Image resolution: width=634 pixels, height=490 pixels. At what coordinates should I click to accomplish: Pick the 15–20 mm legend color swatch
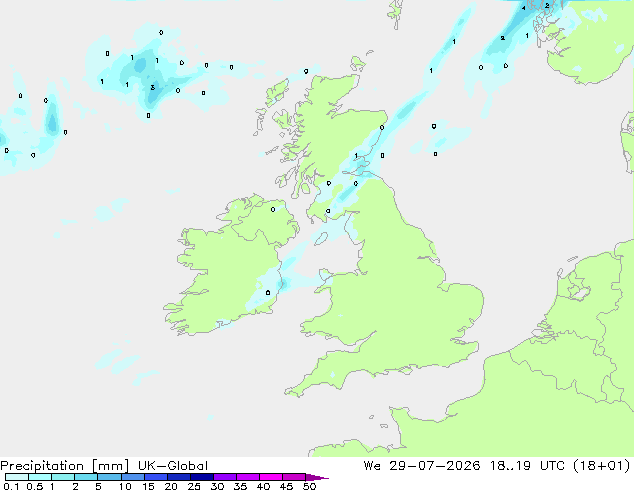pos(155,477)
